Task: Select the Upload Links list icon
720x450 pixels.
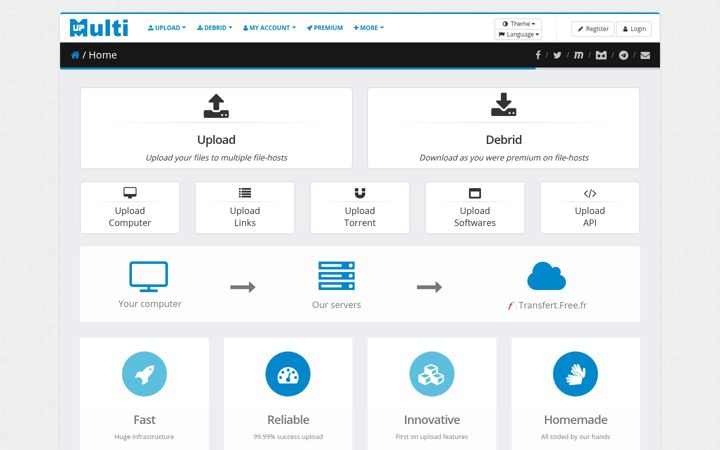Action: [x=245, y=193]
